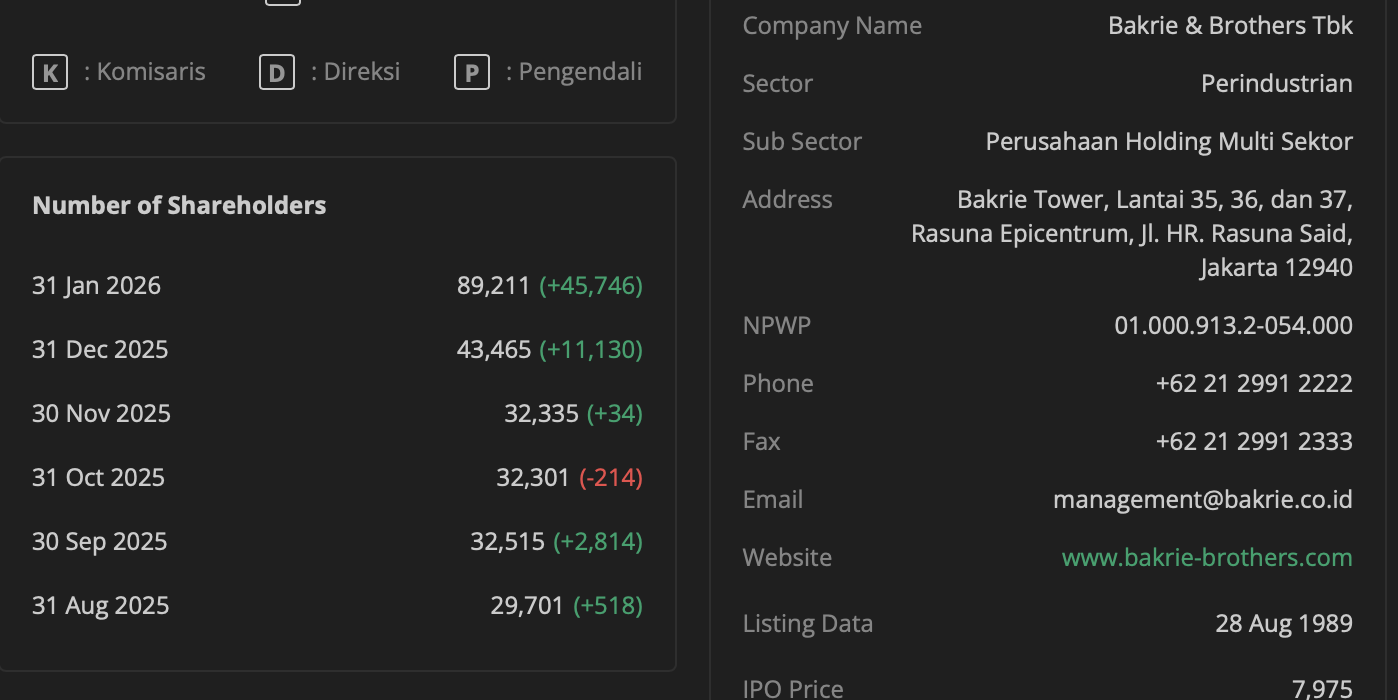Click the fax number +62 21 2991 2333
This screenshot has height=700, width=1398.
coord(1253,441)
